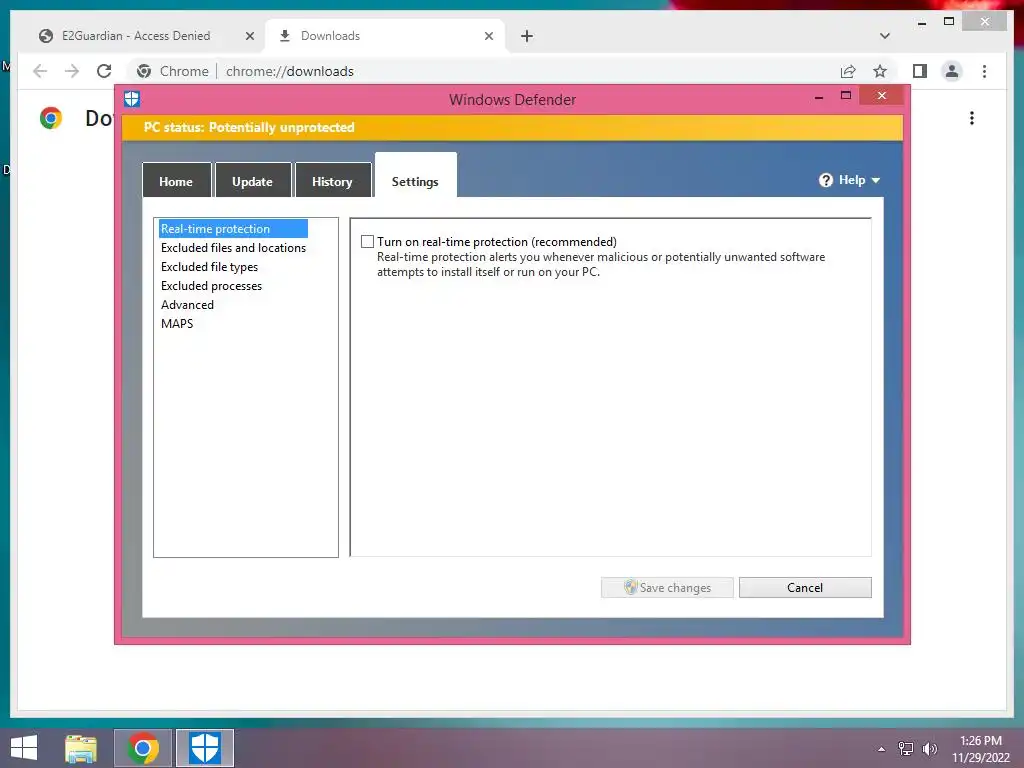The height and width of the screenshot is (768, 1024).
Task: Close the Downloads tab in Chrome
Action: (x=488, y=36)
